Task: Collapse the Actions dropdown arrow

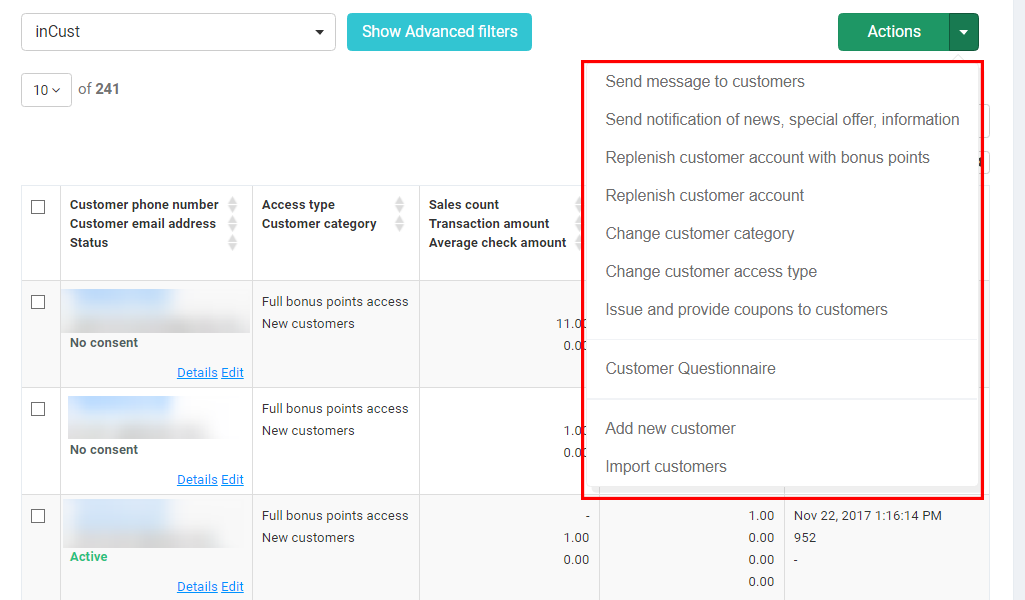Action: [963, 32]
